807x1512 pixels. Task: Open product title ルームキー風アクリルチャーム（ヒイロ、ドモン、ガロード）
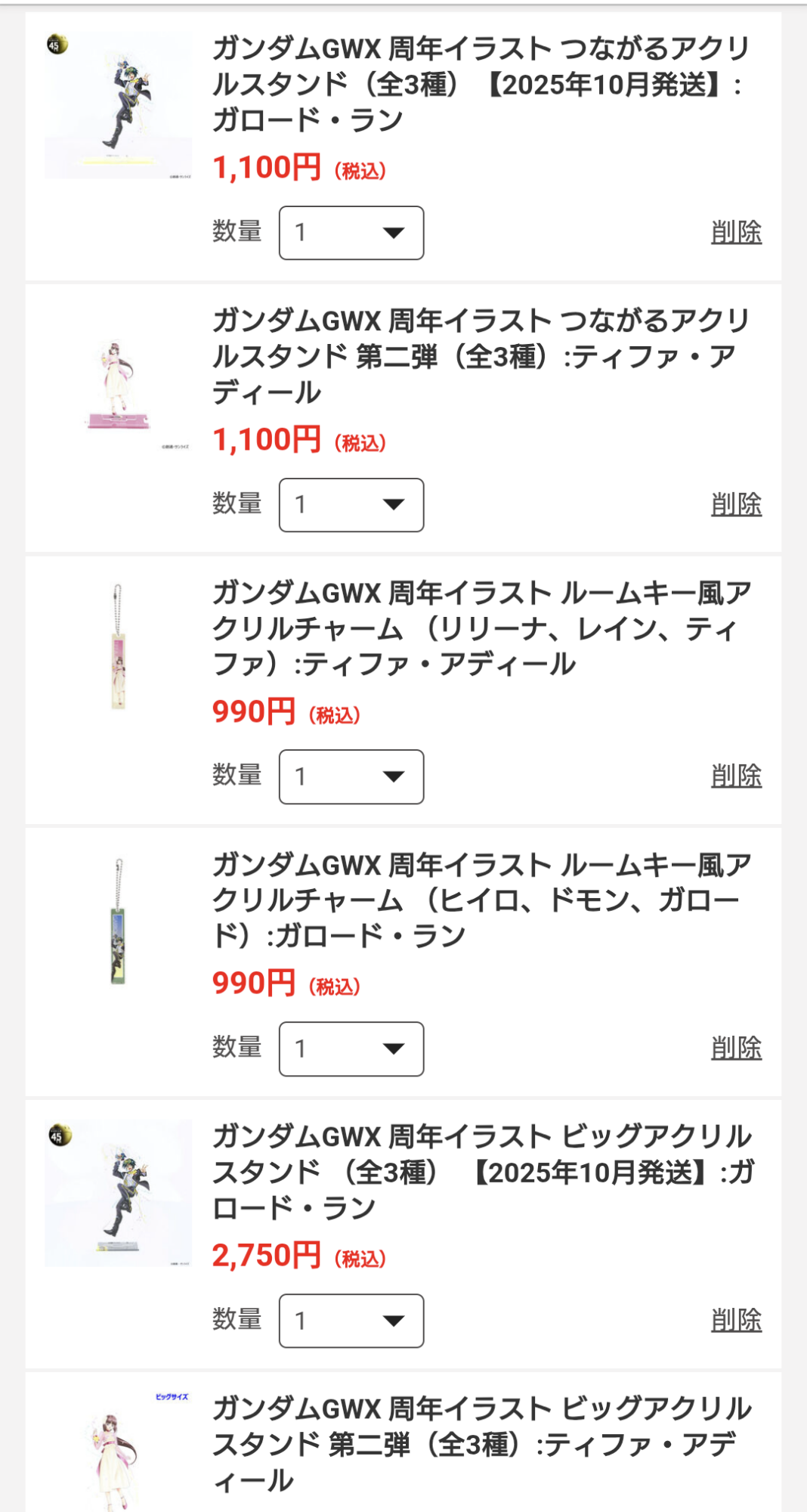tap(481, 900)
